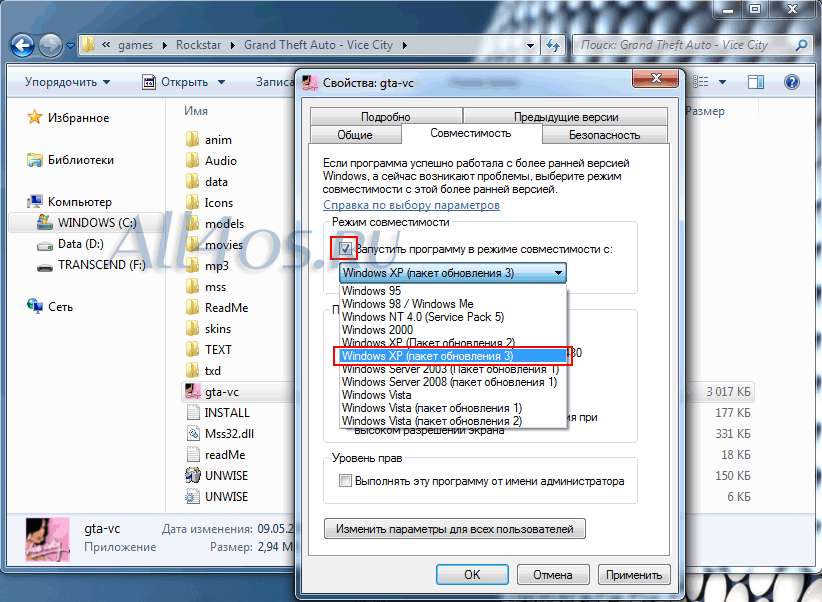Click Изменить параметры для всех пользователей button
The width and height of the screenshot is (822, 602).
pos(455,529)
